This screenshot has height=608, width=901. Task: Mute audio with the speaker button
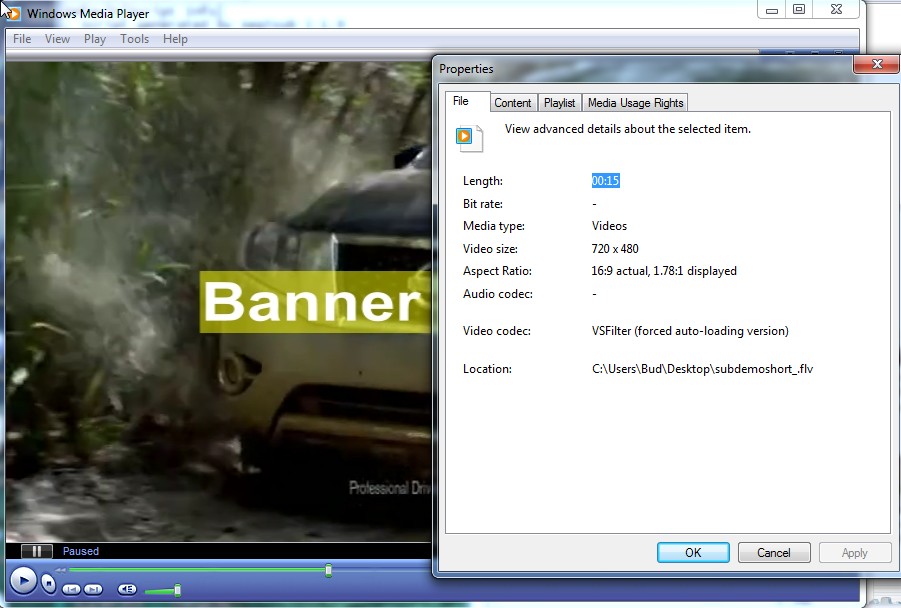tap(127, 589)
